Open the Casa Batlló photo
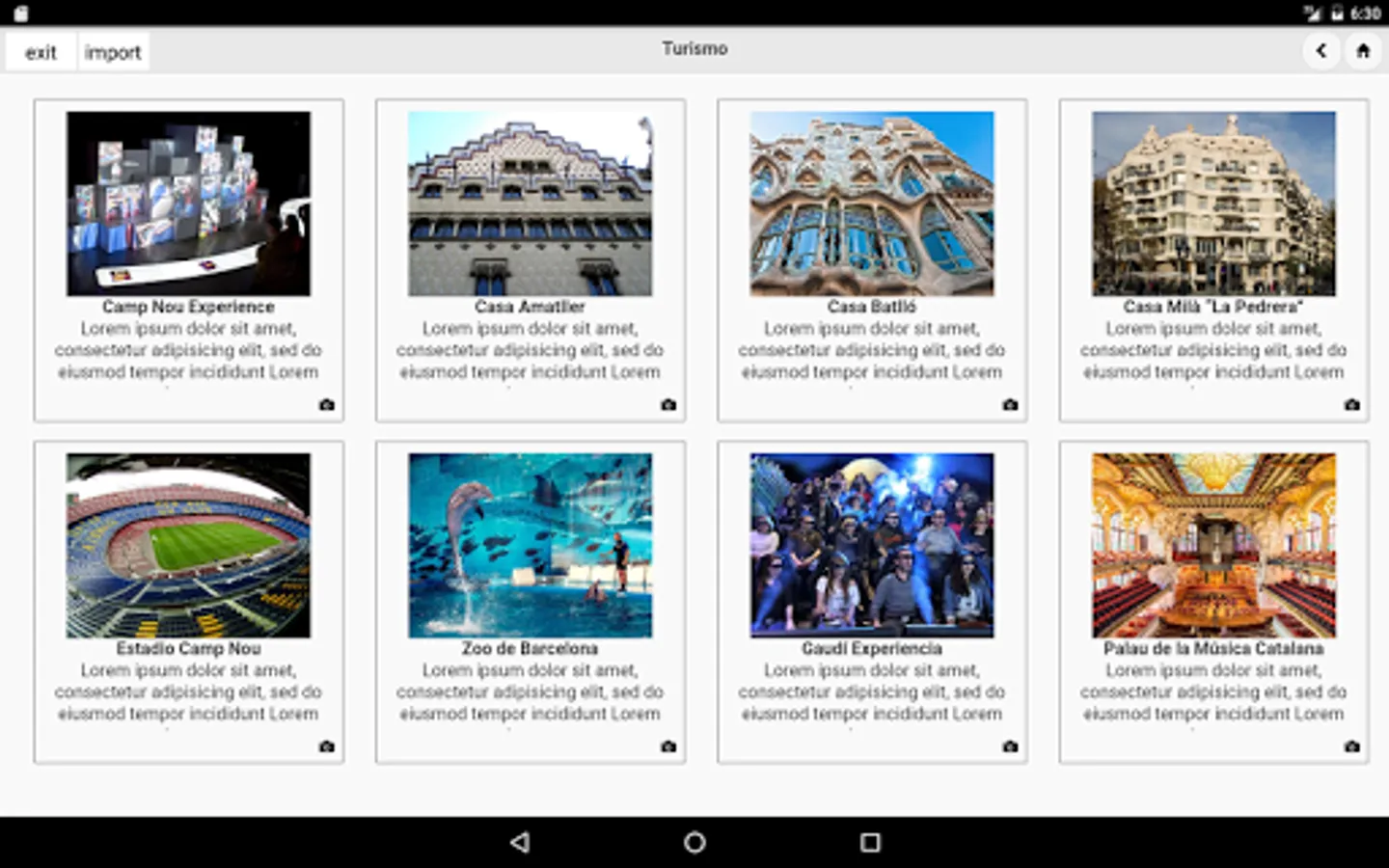The height and width of the screenshot is (868, 1389). 872,203
